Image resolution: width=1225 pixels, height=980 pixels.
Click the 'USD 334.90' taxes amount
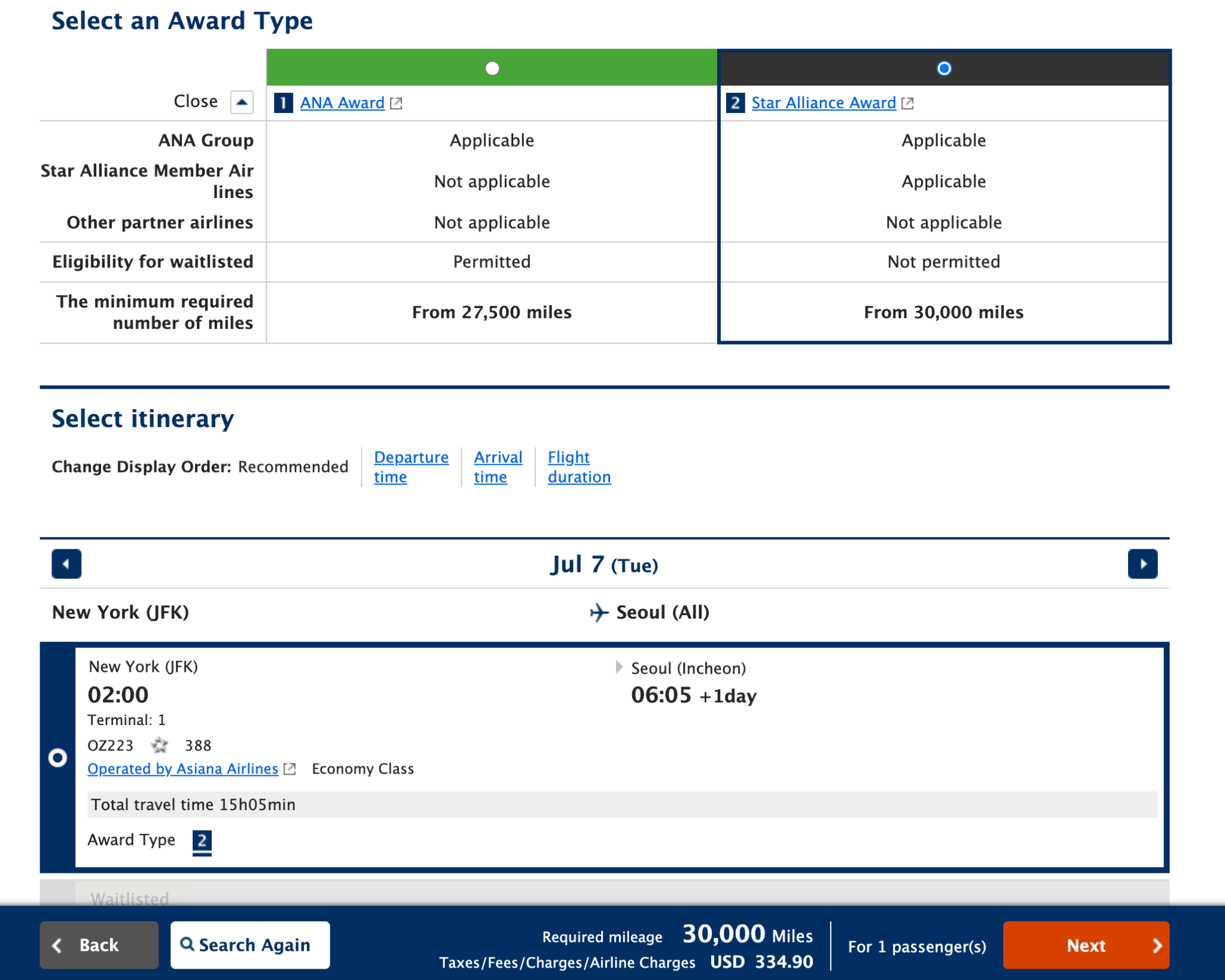tap(761, 962)
